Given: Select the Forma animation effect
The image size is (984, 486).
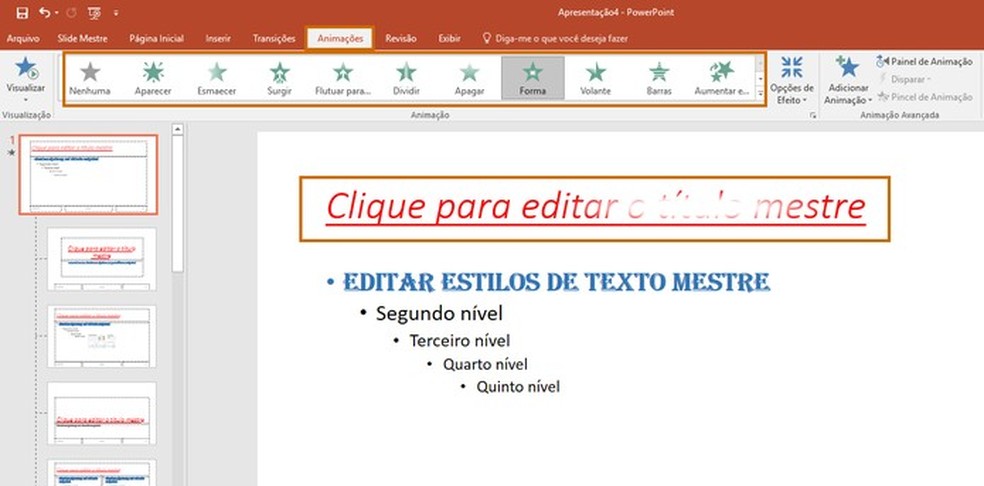Looking at the screenshot, I should pos(532,78).
